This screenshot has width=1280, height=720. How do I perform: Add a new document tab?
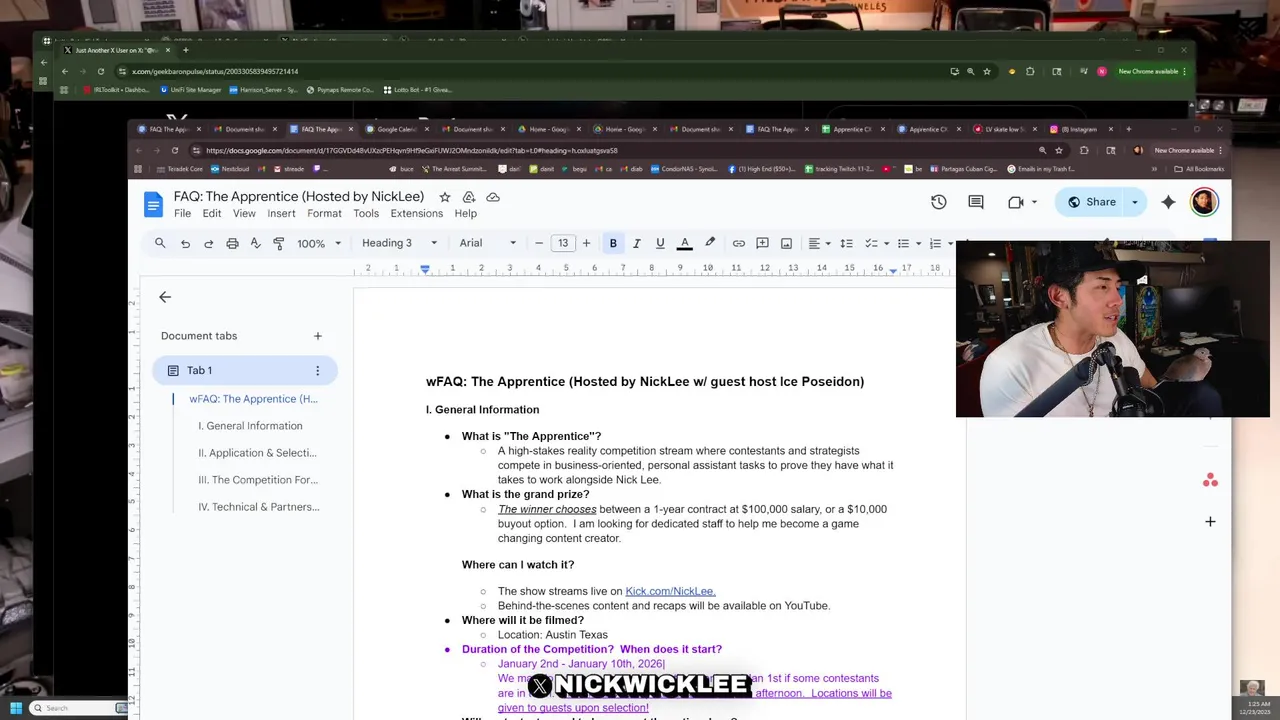tap(318, 336)
